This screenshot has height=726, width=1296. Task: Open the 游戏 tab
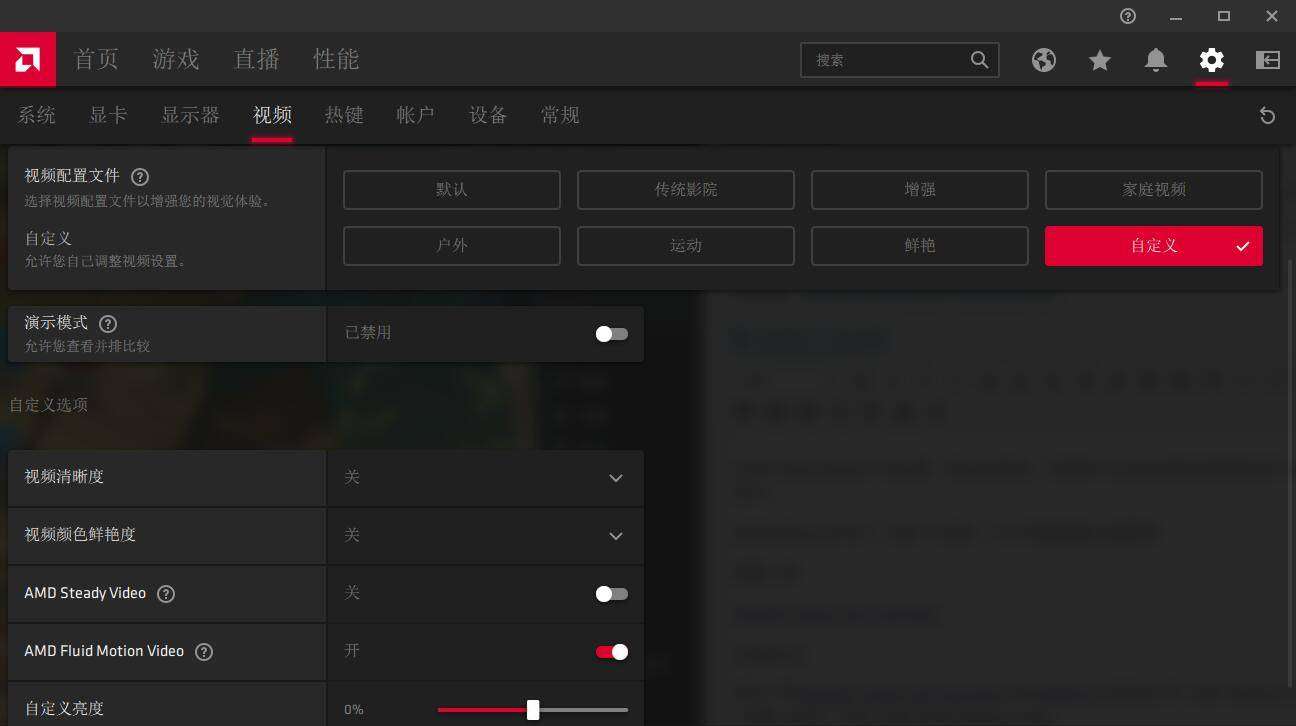[176, 60]
